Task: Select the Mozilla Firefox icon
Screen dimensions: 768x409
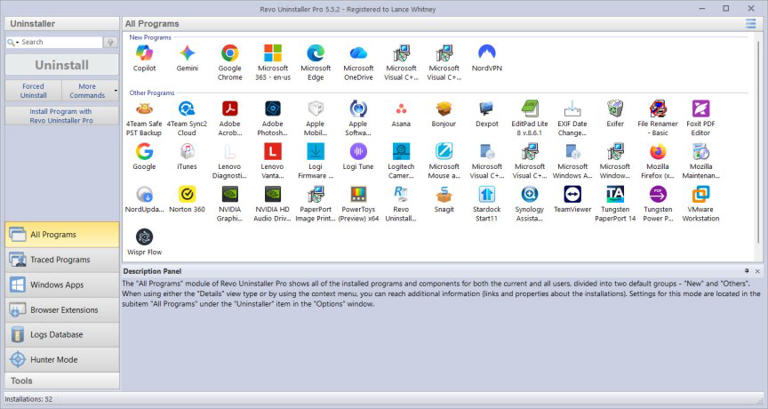Action: [658, 151]
